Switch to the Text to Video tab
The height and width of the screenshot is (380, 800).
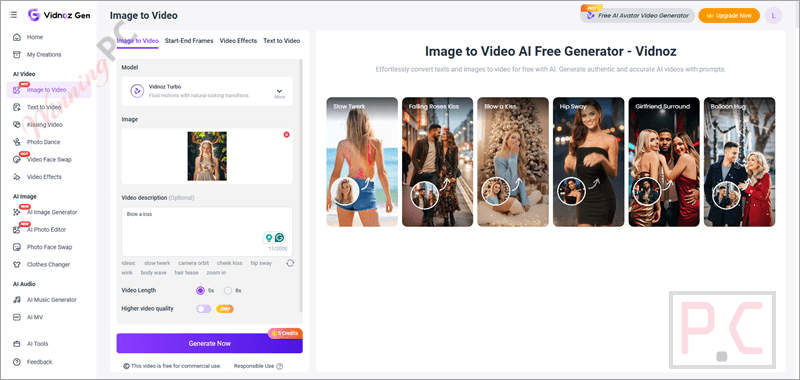coord(282,41)
